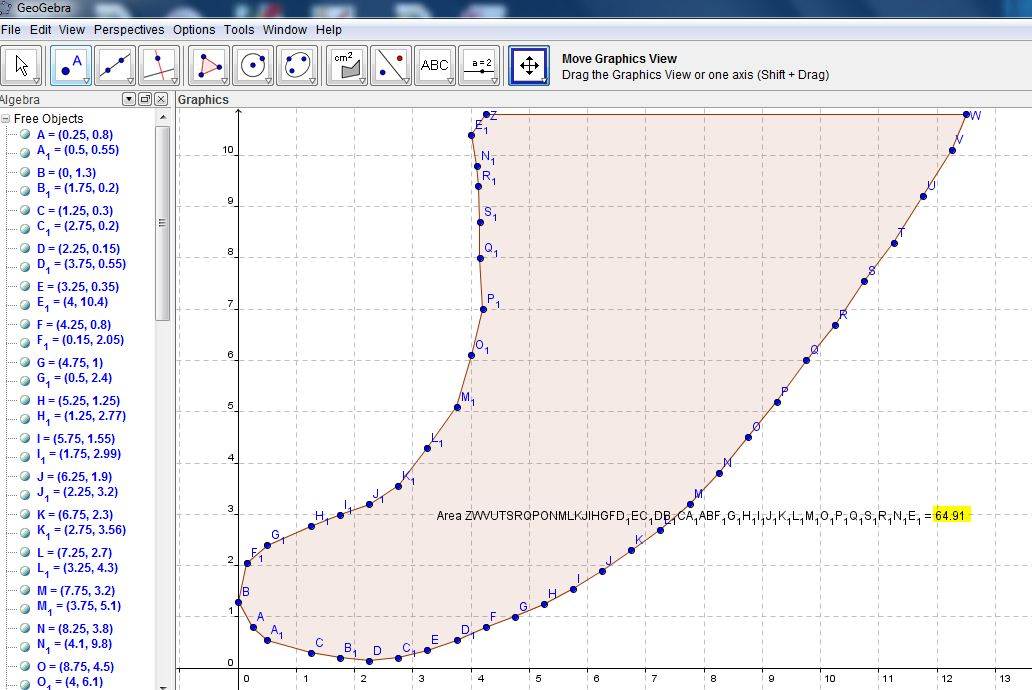Image resolution: width=1032 pixels, height=690 pixels.
Task: Open the Perspectives menu
Action: tap(129, 30)
